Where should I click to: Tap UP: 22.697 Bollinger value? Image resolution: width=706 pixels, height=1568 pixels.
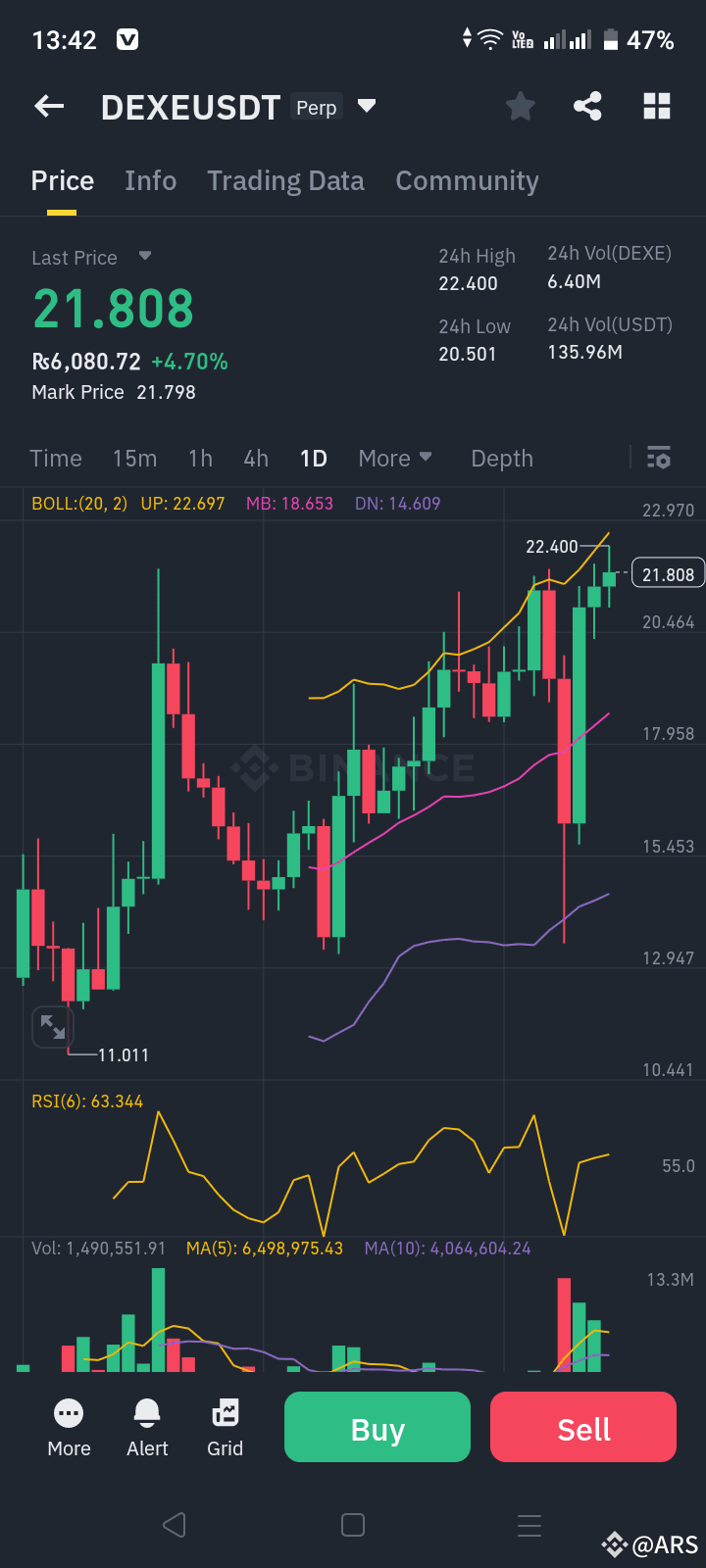click(x=182, y=503)
